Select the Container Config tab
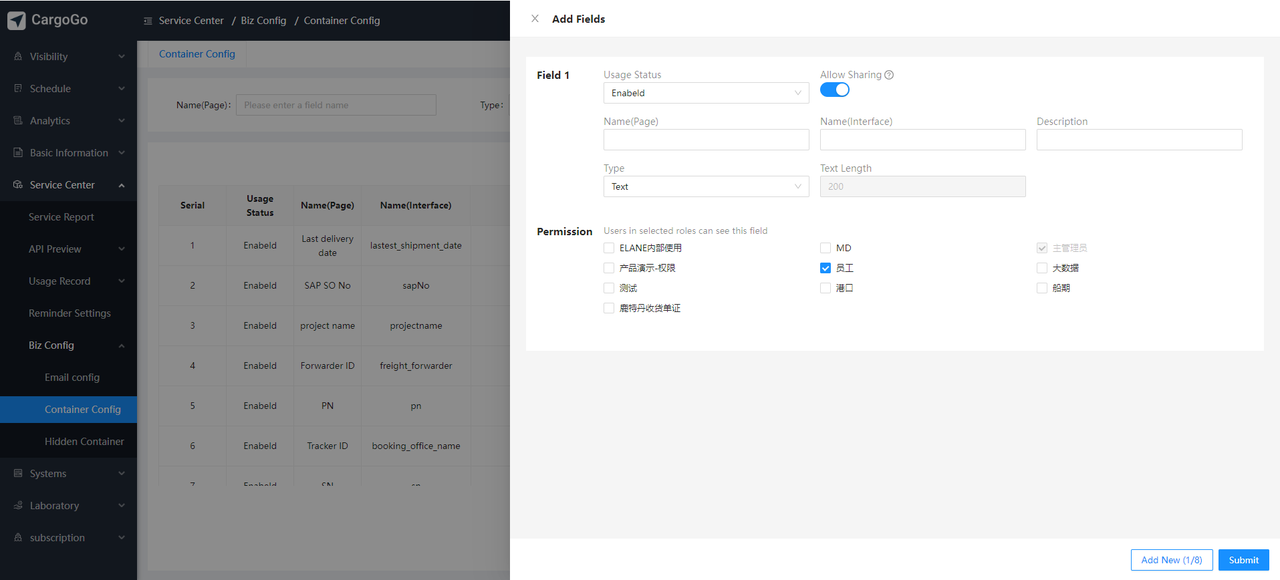Viewport: 1280px width, 580px height. pyautogui.click(x=197, y=54)
